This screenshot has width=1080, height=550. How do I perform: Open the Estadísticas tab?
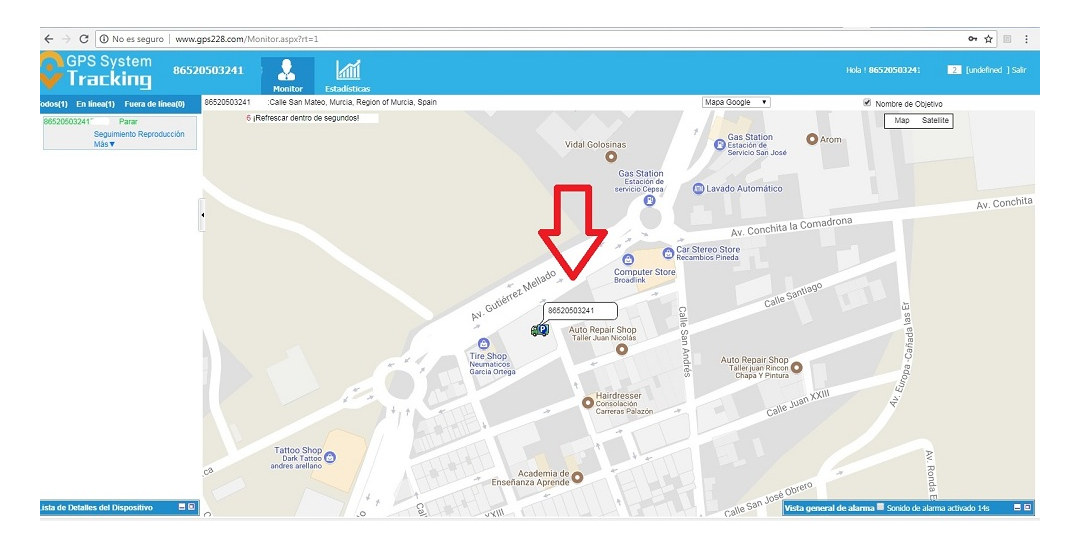click(348, 76)
